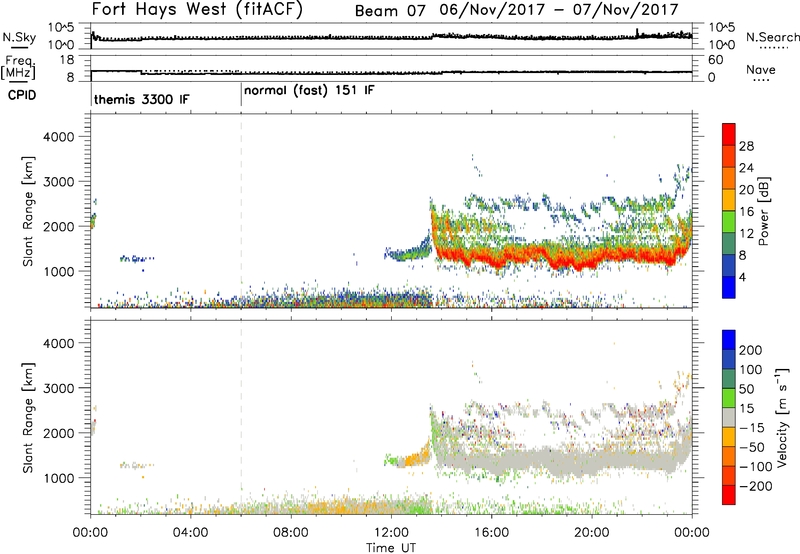
Task: Click 'Slant Range [km]' label of velocity panel
Action: [x=27, y=417]
